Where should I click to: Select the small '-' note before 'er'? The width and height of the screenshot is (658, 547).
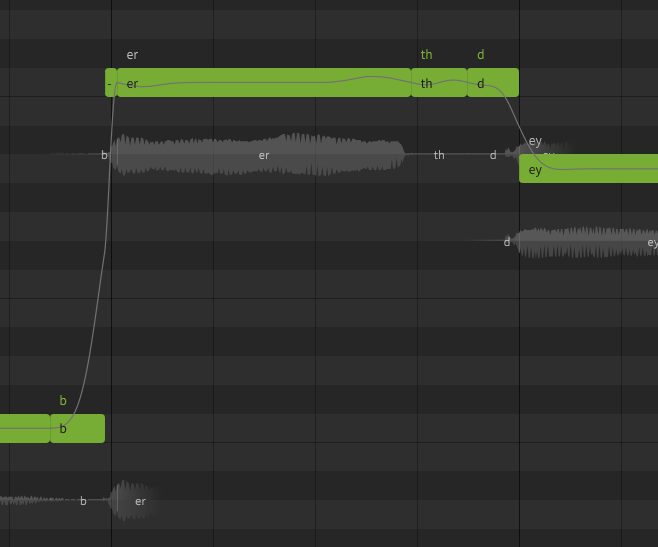111,83
